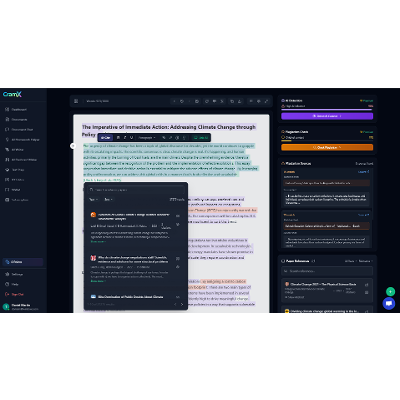Open the Learn link on first source card
Image resolution: width=400 pixels, height=400 pixels.
tap(363, 172)
